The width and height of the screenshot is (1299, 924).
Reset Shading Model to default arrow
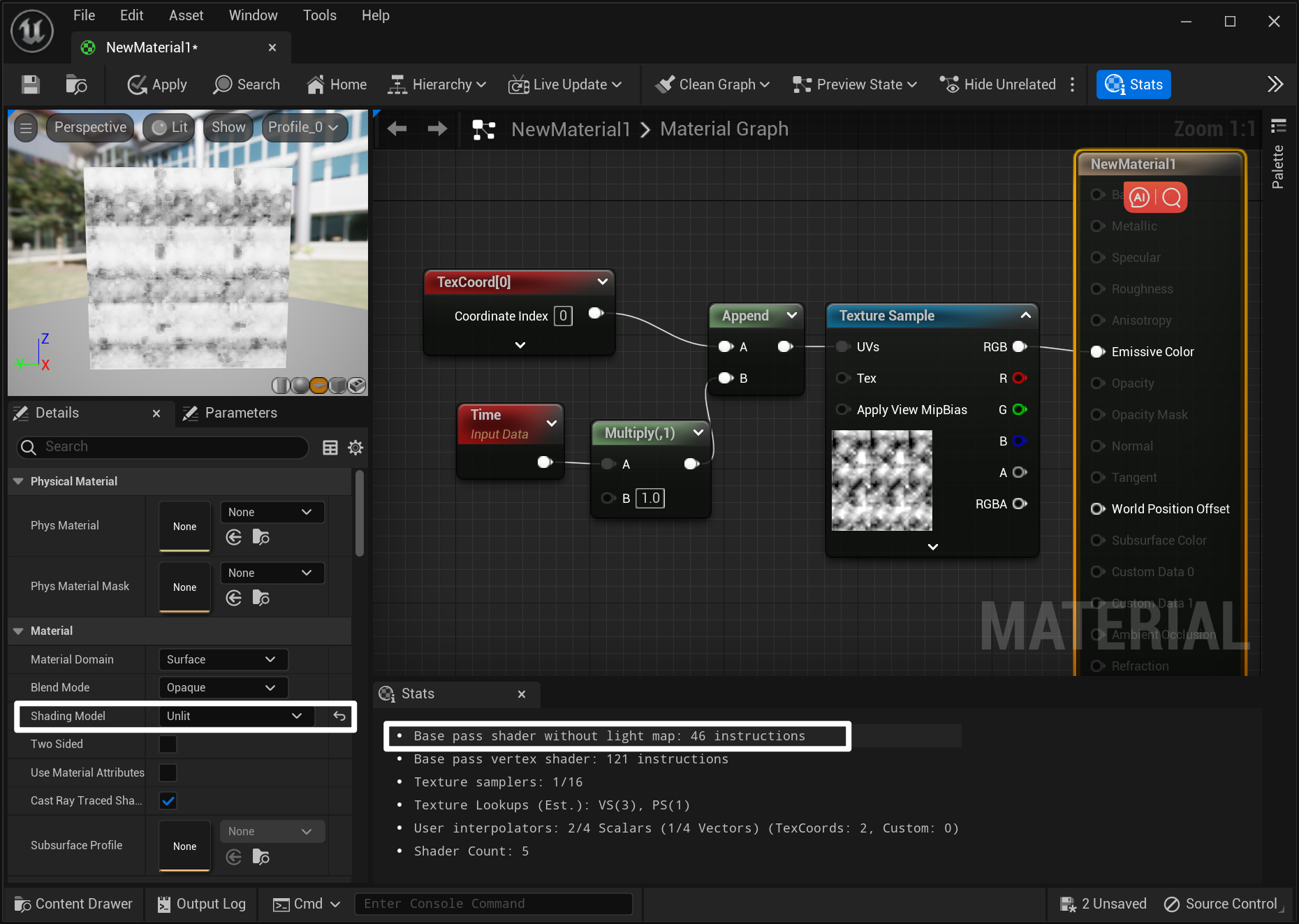tap(339, 716)
